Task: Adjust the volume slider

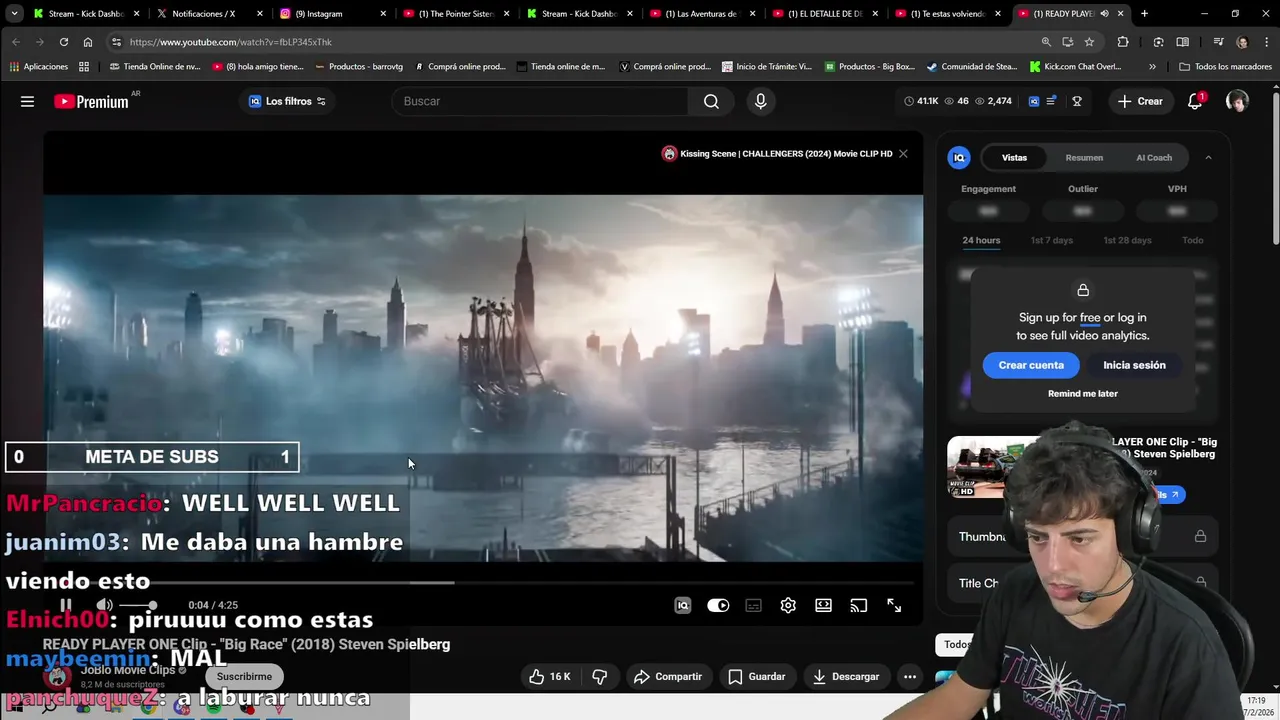Action: tap(138, 605)
